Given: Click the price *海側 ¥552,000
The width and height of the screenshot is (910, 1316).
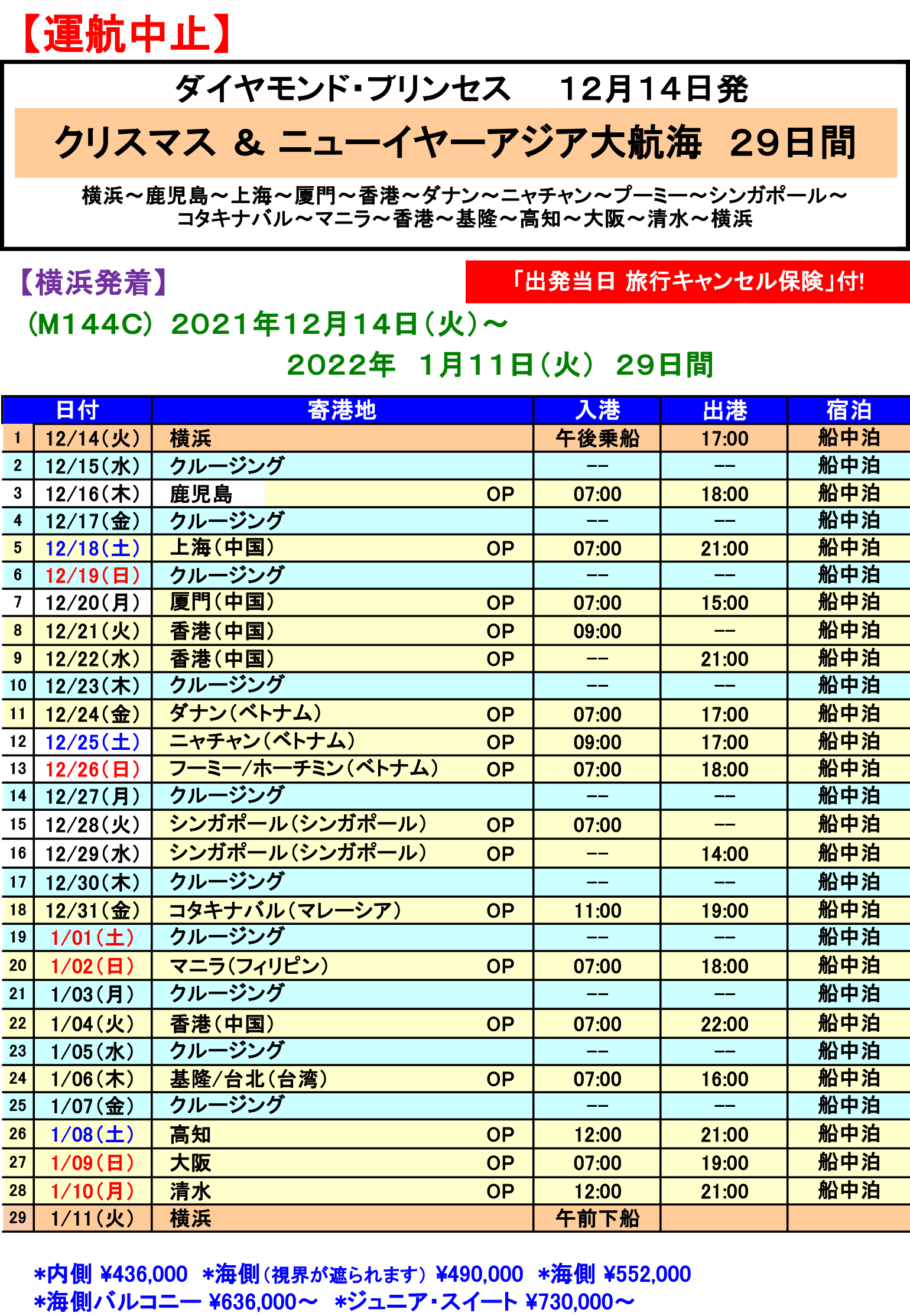Looking at the screenshot, I should tap(615, 1274).
